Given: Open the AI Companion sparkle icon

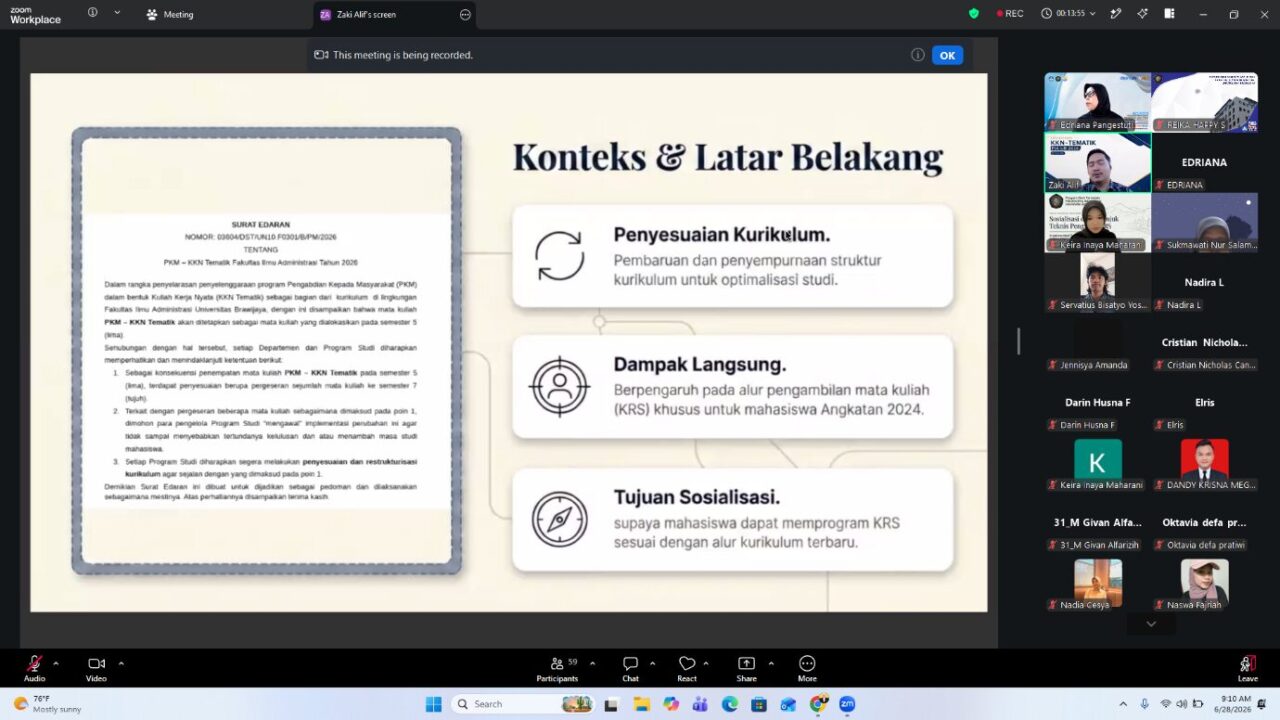Looking at the screenshot, I should (x=1142, y=13).
